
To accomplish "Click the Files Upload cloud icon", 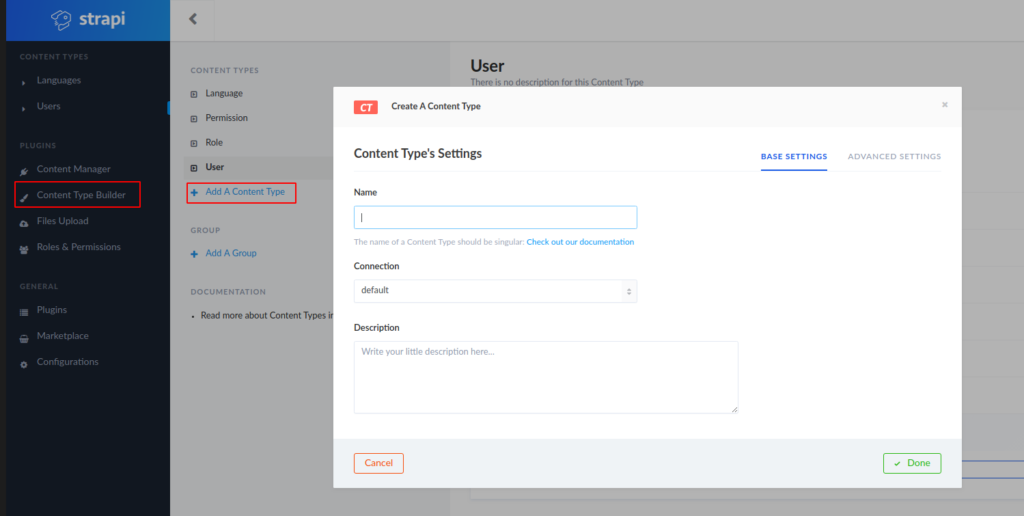I will click(24, 223).
